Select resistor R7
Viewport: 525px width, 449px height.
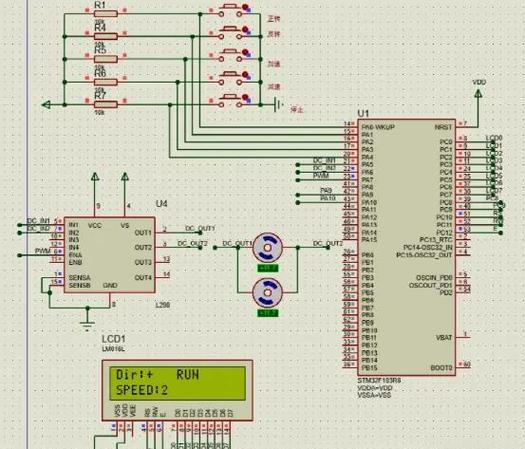coord(105,104)
